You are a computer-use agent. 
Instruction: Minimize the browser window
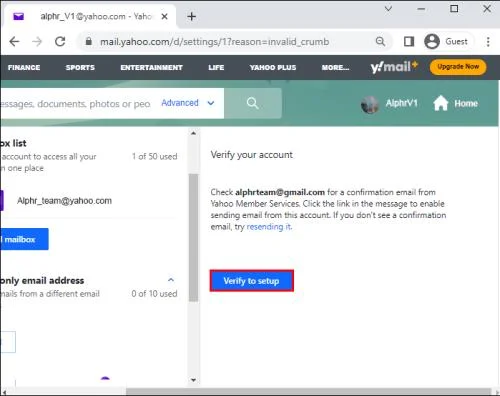click(x=421, y=9)
